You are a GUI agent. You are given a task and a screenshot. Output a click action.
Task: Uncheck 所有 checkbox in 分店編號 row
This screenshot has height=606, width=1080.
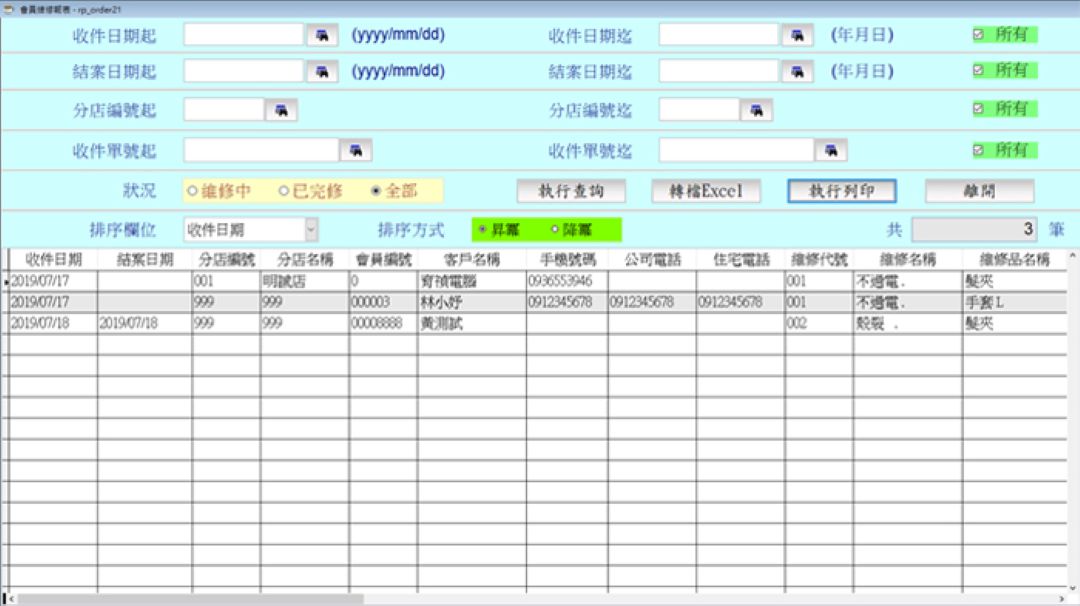979,108
